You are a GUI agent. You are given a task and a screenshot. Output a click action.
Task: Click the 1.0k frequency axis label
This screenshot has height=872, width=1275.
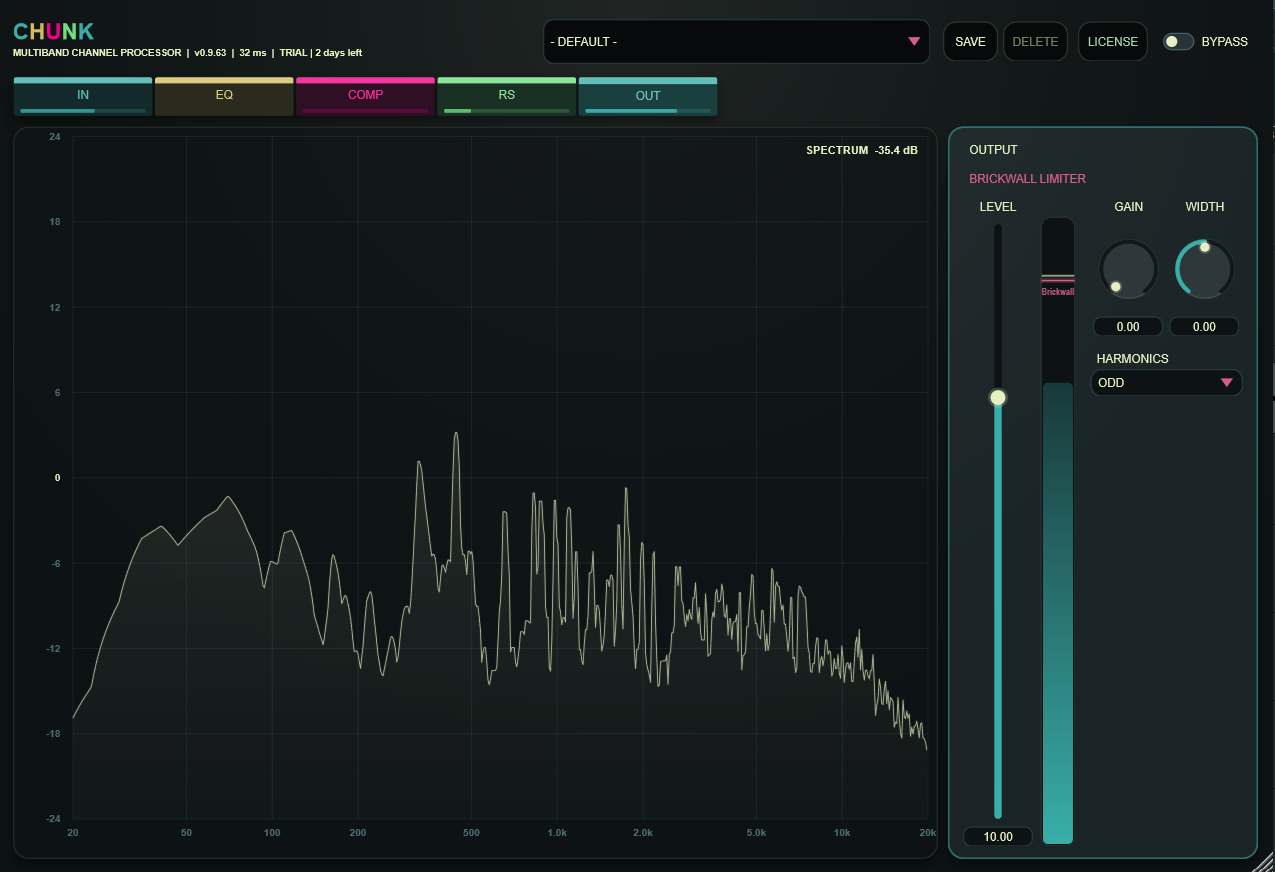click(557, 833)
